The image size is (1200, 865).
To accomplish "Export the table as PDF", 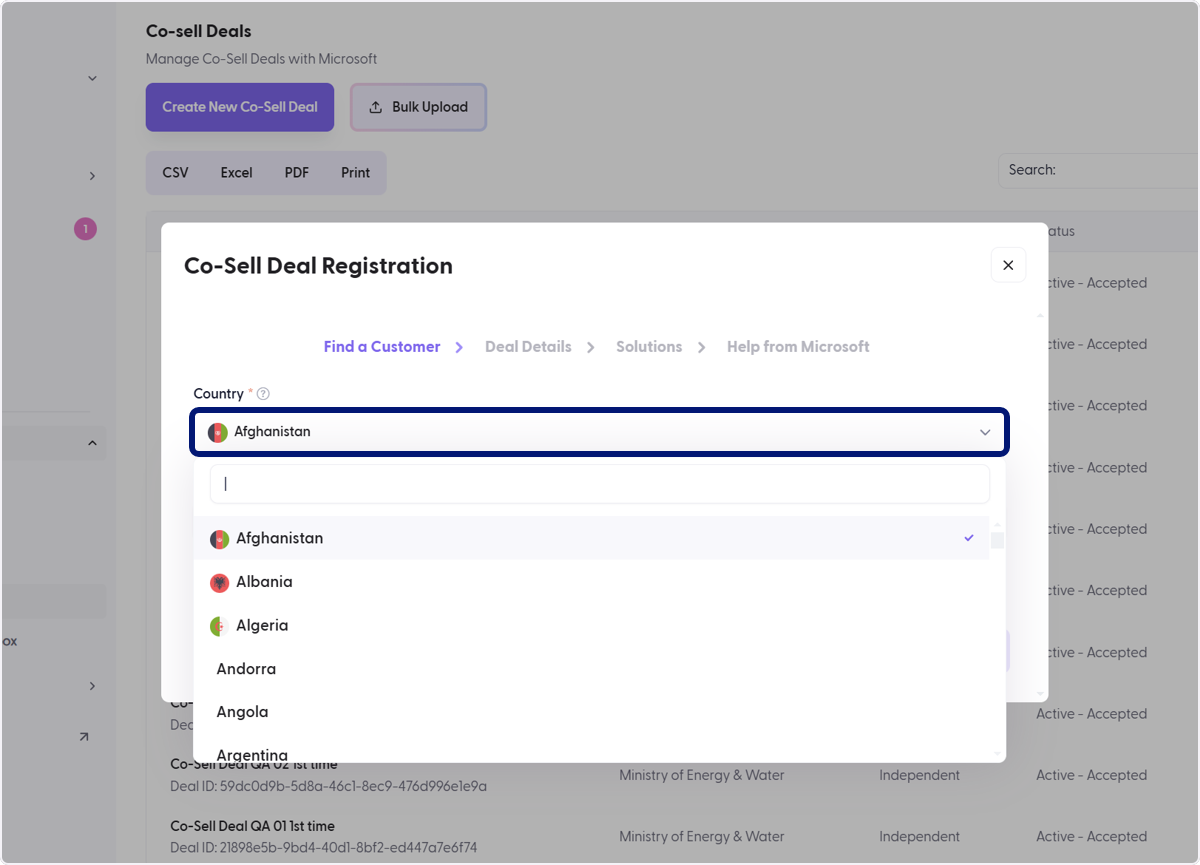I will click(x=297, y=173).
